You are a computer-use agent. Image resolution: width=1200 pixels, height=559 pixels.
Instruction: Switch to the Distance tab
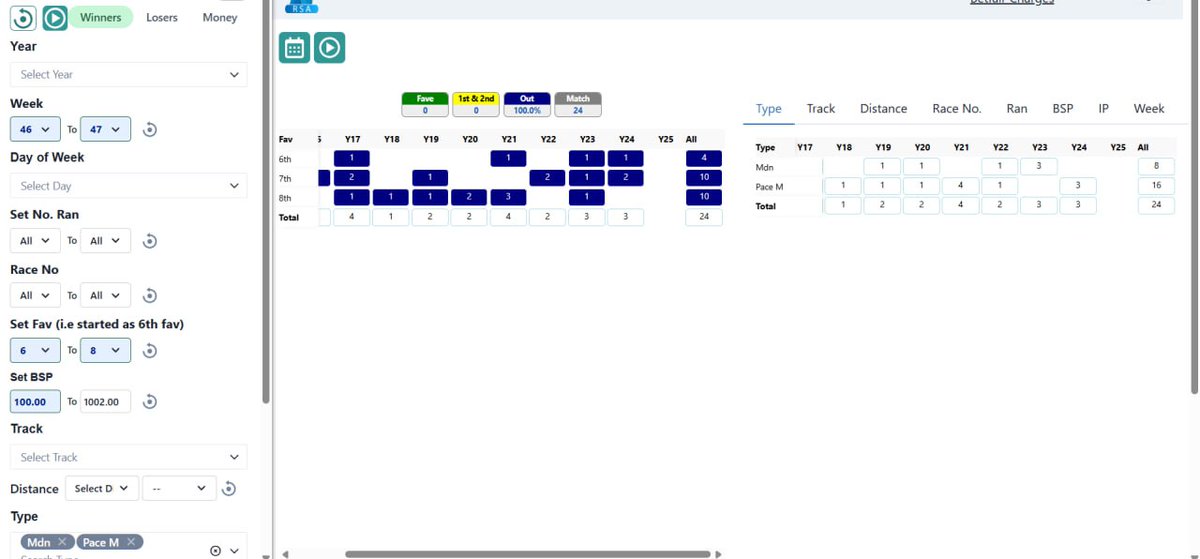tap(883, 108)
